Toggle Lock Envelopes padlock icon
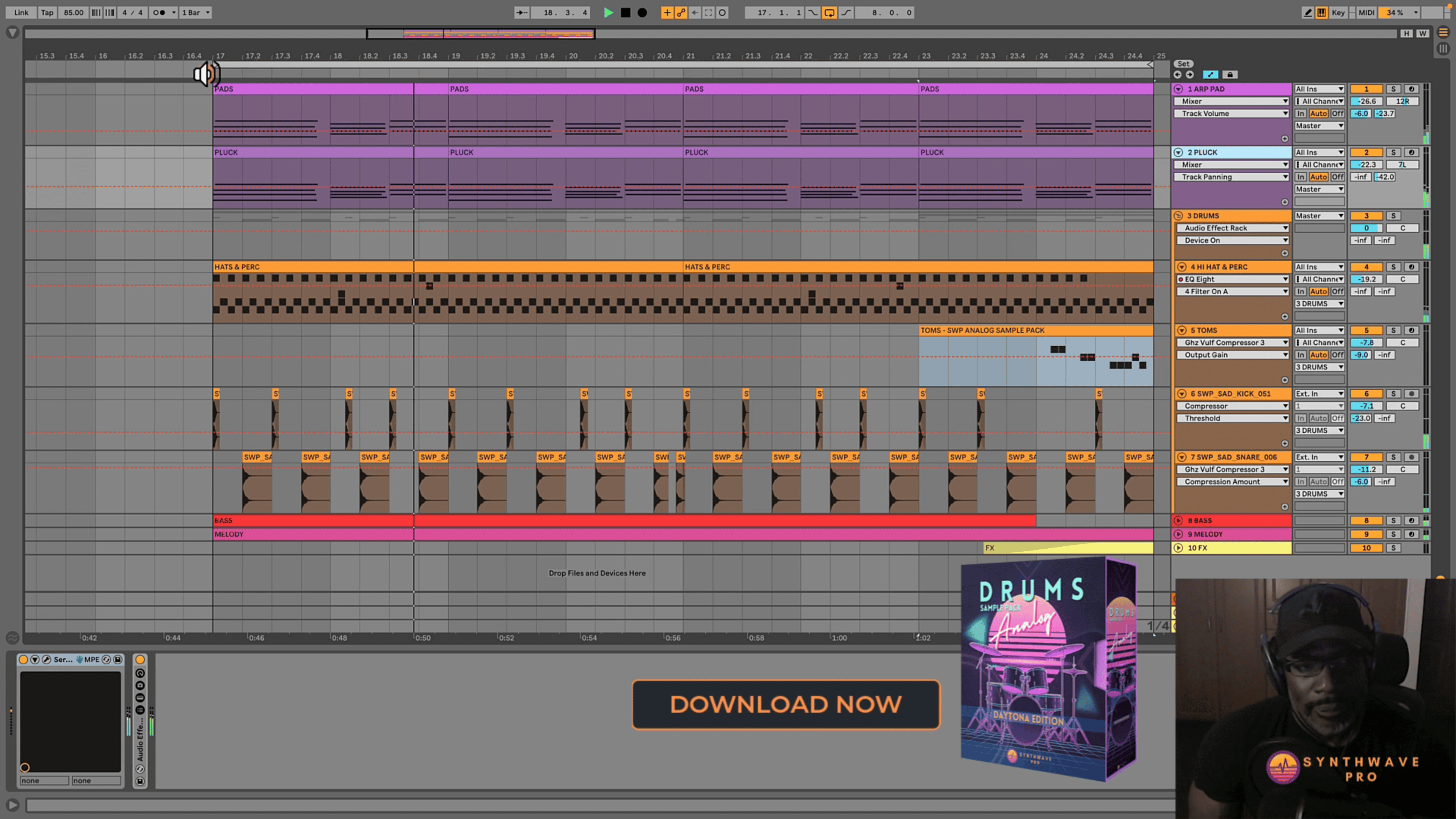This screenshot has height=819, width=1456. pyautogui.click(x=1230, y=75)
